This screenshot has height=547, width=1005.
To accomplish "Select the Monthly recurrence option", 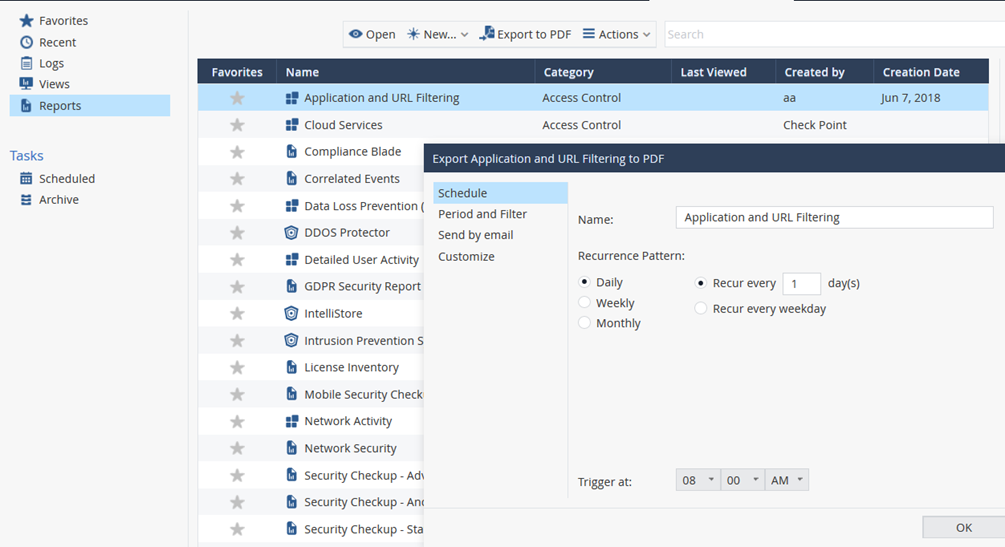I will (x=585, y=323).
